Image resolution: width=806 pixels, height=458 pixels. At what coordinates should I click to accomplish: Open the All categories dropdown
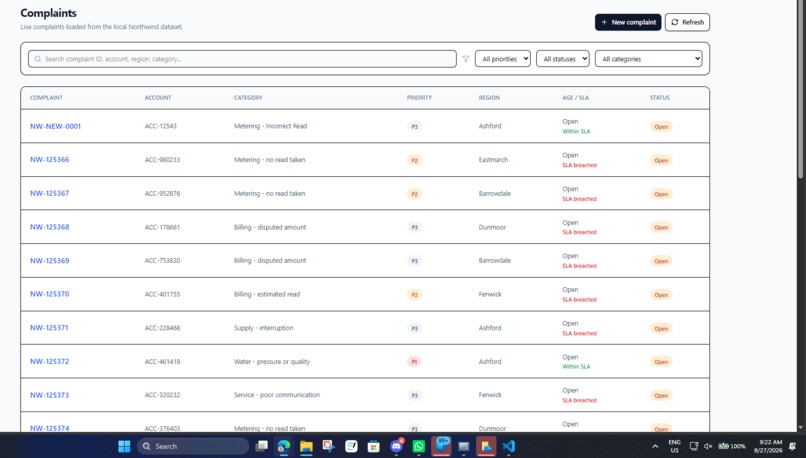[x=649, y=59]
